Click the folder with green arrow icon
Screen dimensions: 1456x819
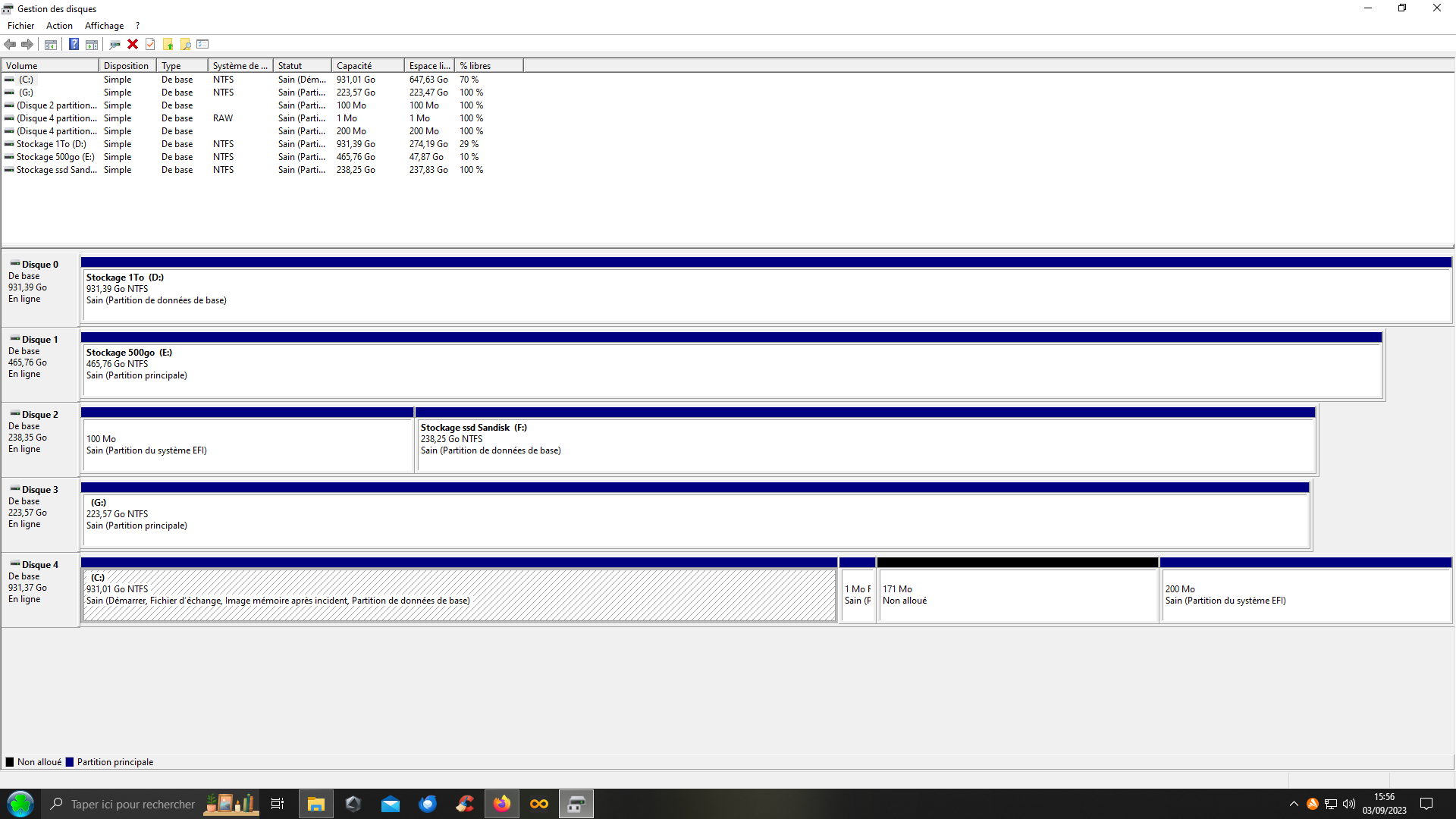(168, 44)
